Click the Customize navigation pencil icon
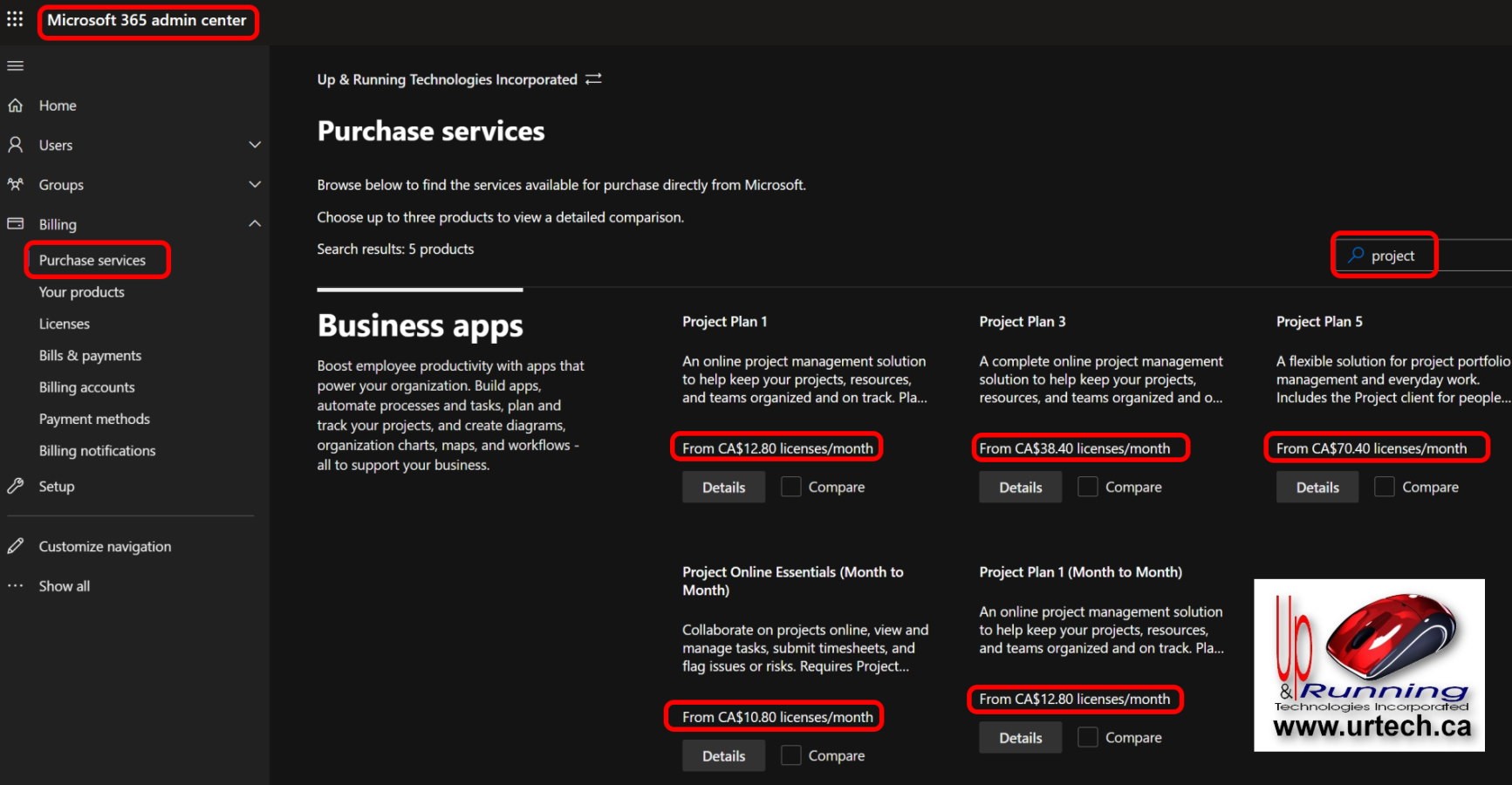 [15, 546]
